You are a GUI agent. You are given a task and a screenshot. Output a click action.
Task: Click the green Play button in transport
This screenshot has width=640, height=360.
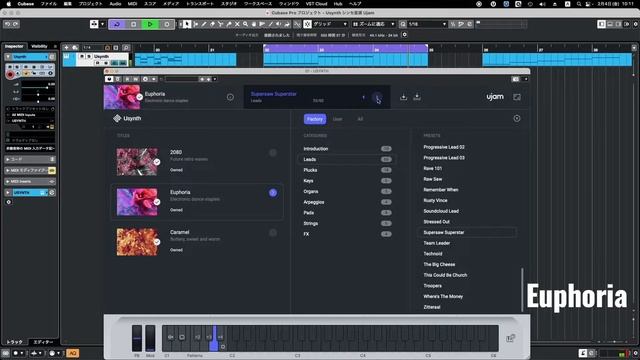[x=150, y=24]
